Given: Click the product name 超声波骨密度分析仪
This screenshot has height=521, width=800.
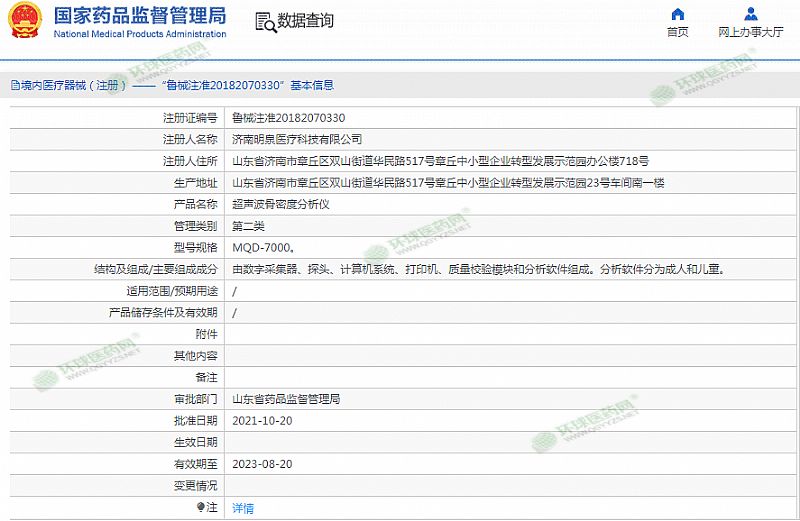Looking at the screenshot, I should pyautogui.click(x=280, y=204).
